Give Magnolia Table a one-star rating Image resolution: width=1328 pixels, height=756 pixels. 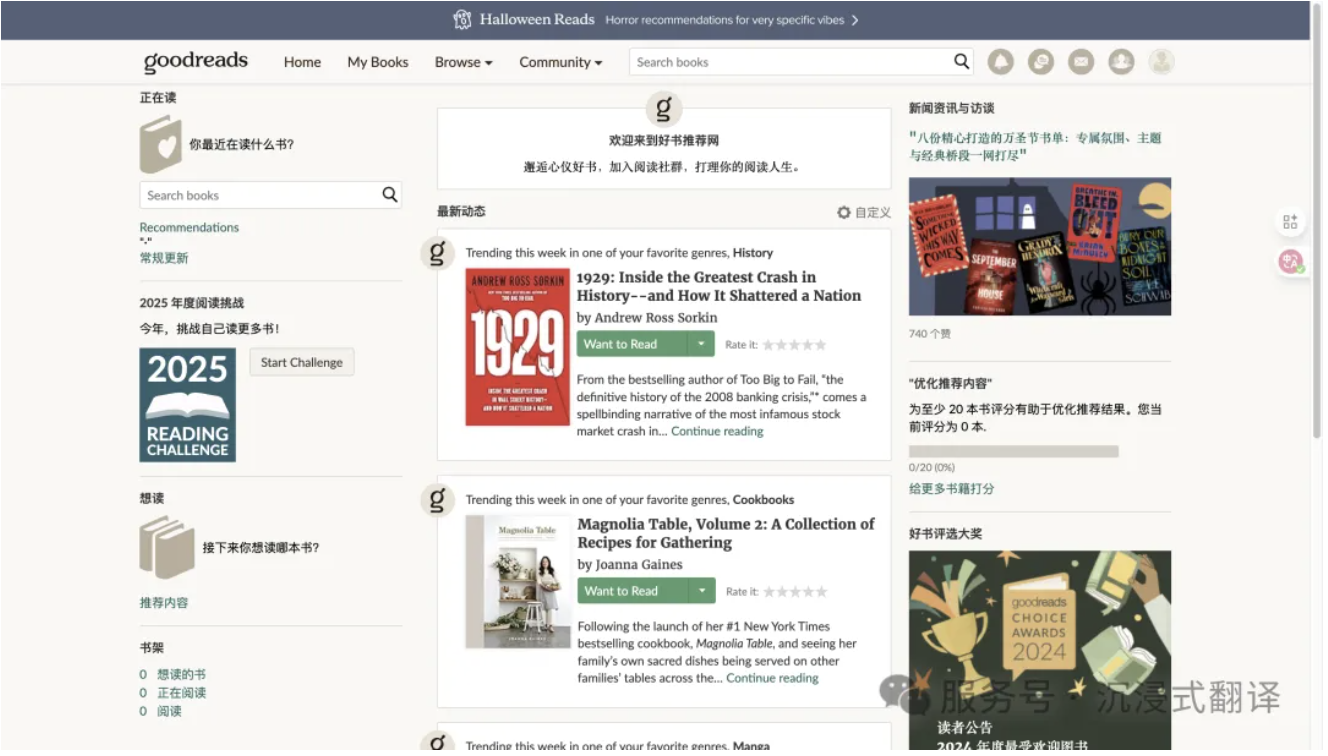[769, 592]
